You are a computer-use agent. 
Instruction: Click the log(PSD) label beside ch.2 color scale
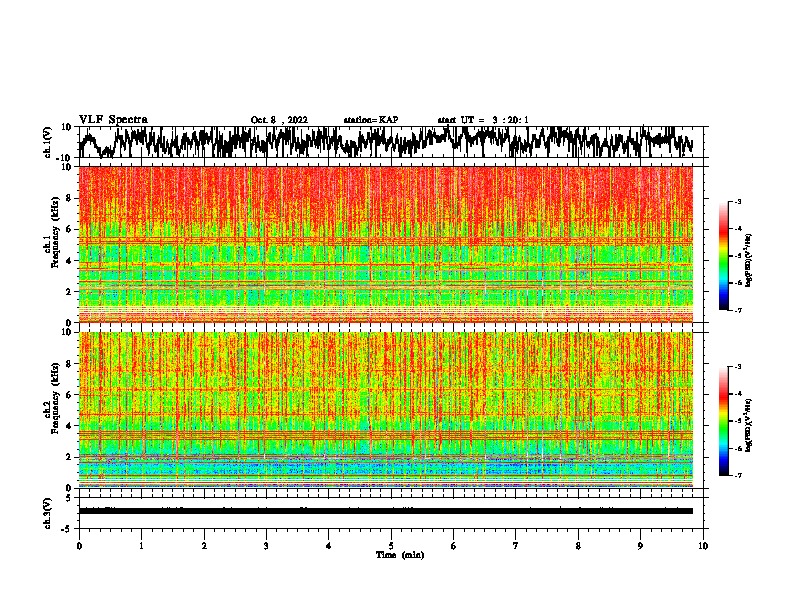749,425
